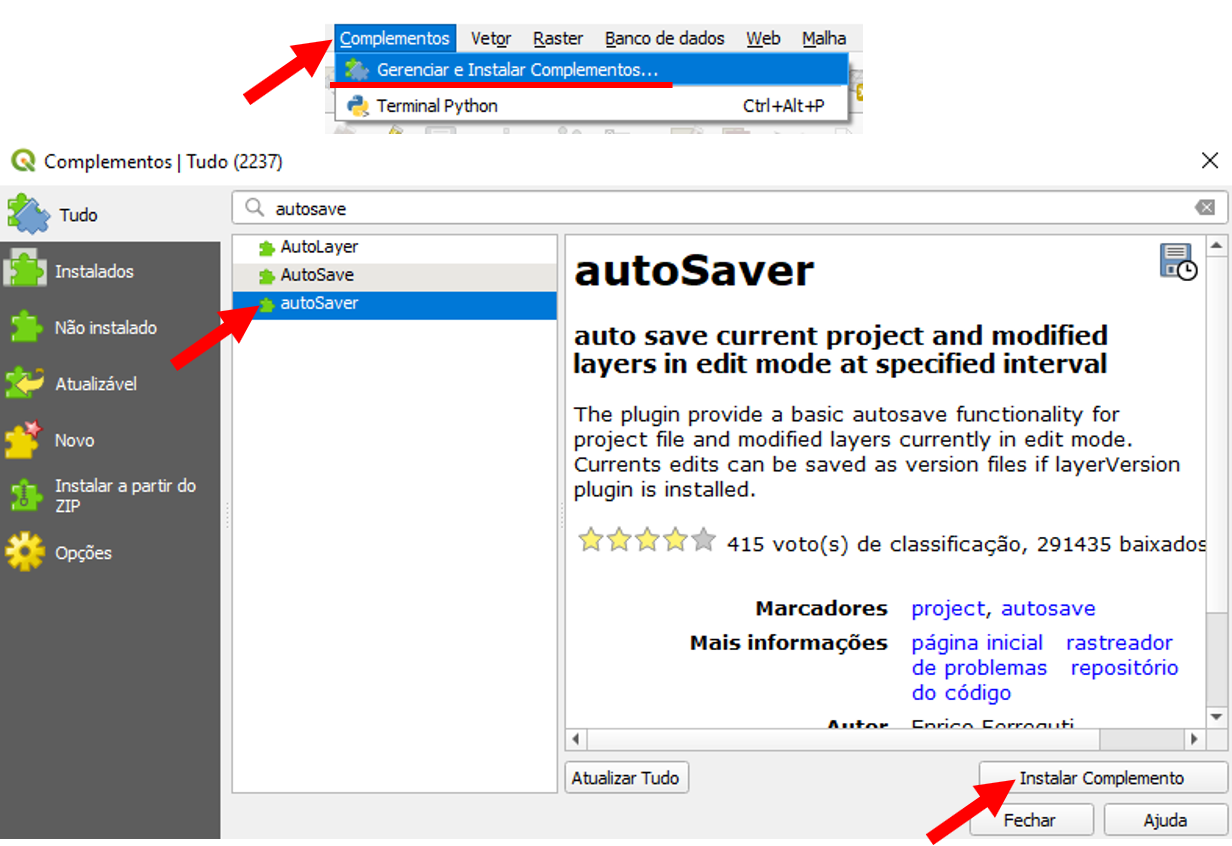Open Instalar a partir do ZIP icon
1232x846 pixels.
[x=25, y=495]
